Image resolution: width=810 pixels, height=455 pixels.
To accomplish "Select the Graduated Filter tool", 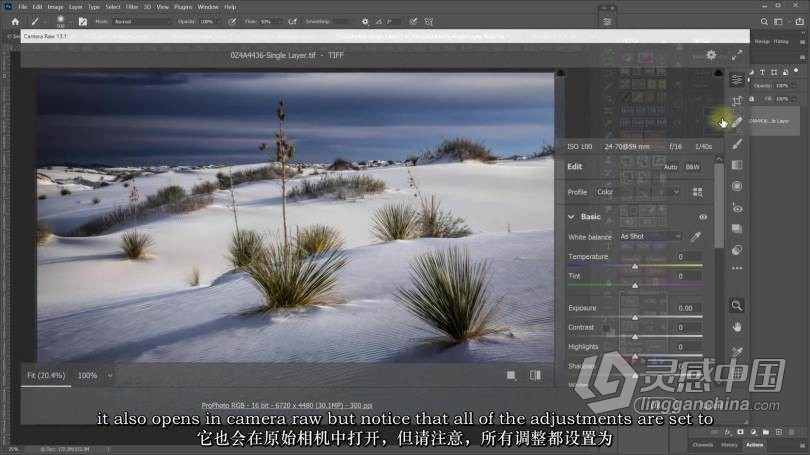I will (x=737, y=165).
